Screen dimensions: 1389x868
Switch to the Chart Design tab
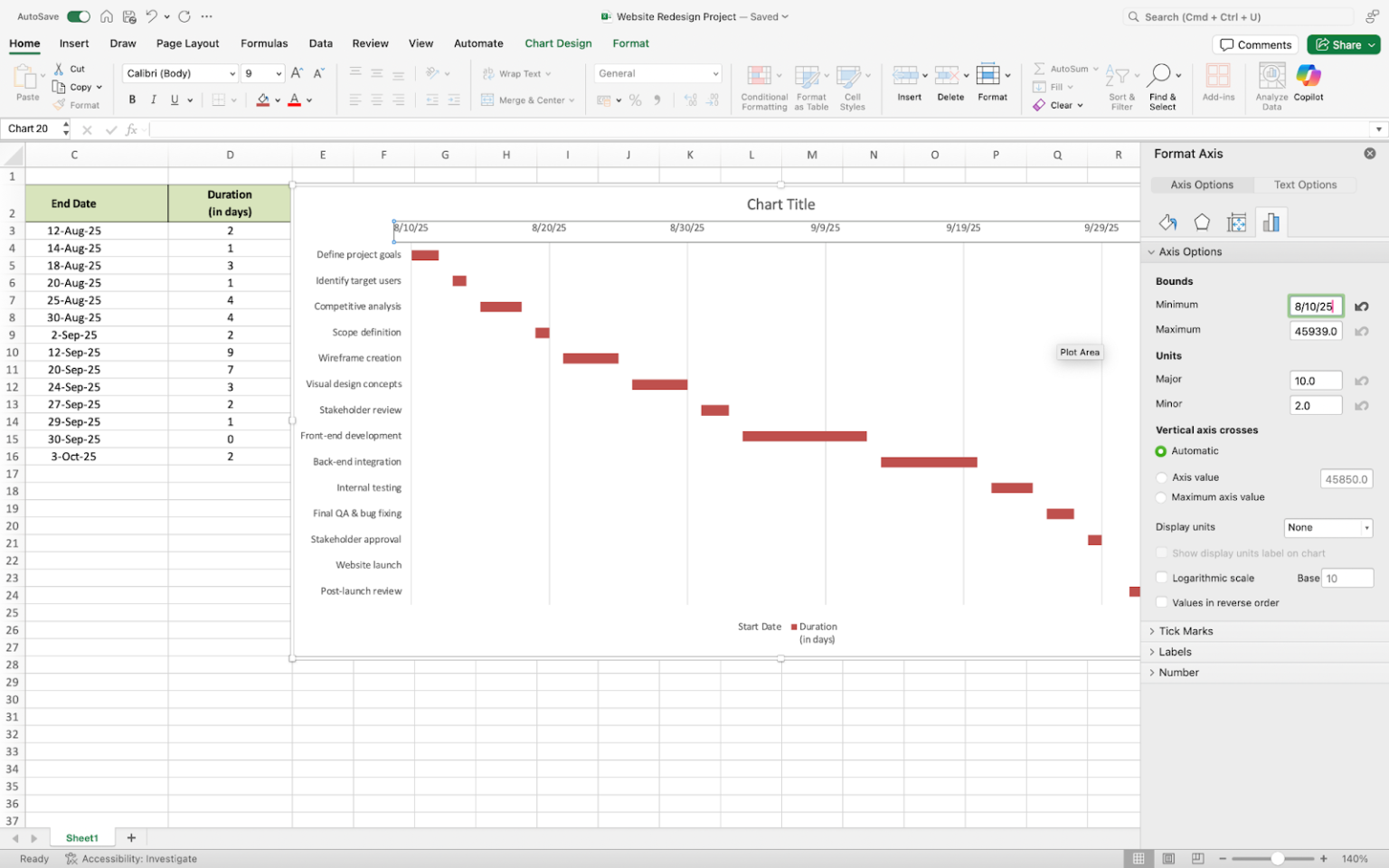click(558, 42)
